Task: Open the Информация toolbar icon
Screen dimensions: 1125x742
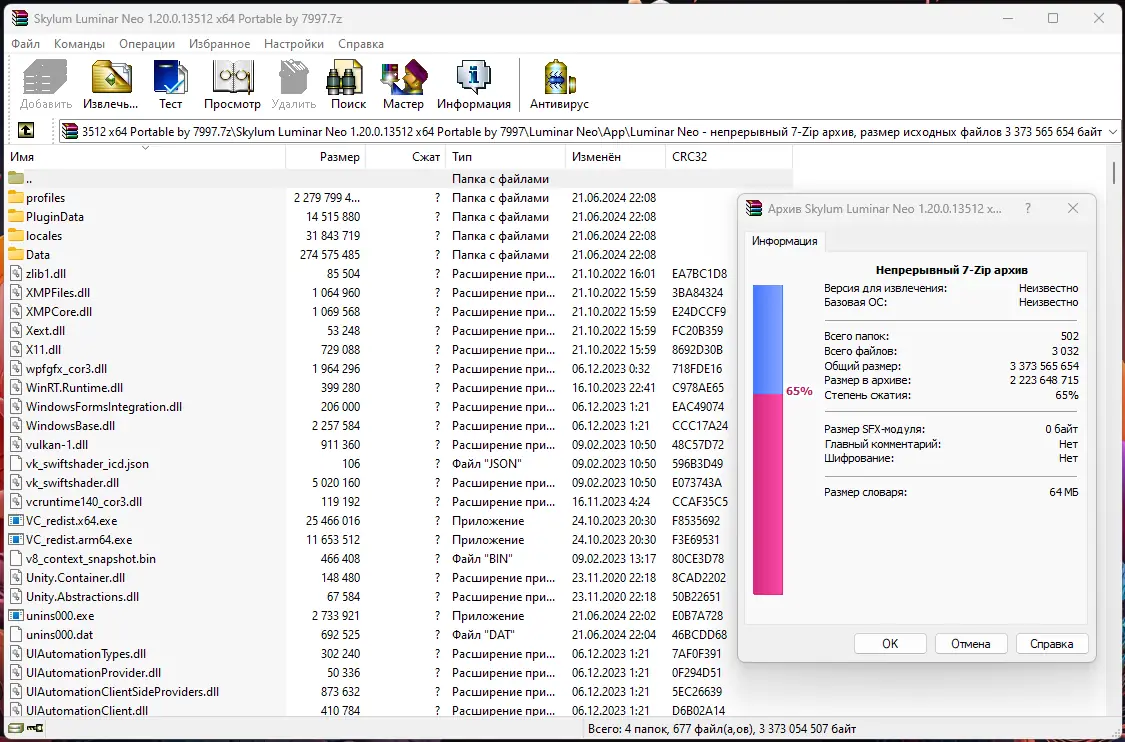Action: [x=474, y=77]
